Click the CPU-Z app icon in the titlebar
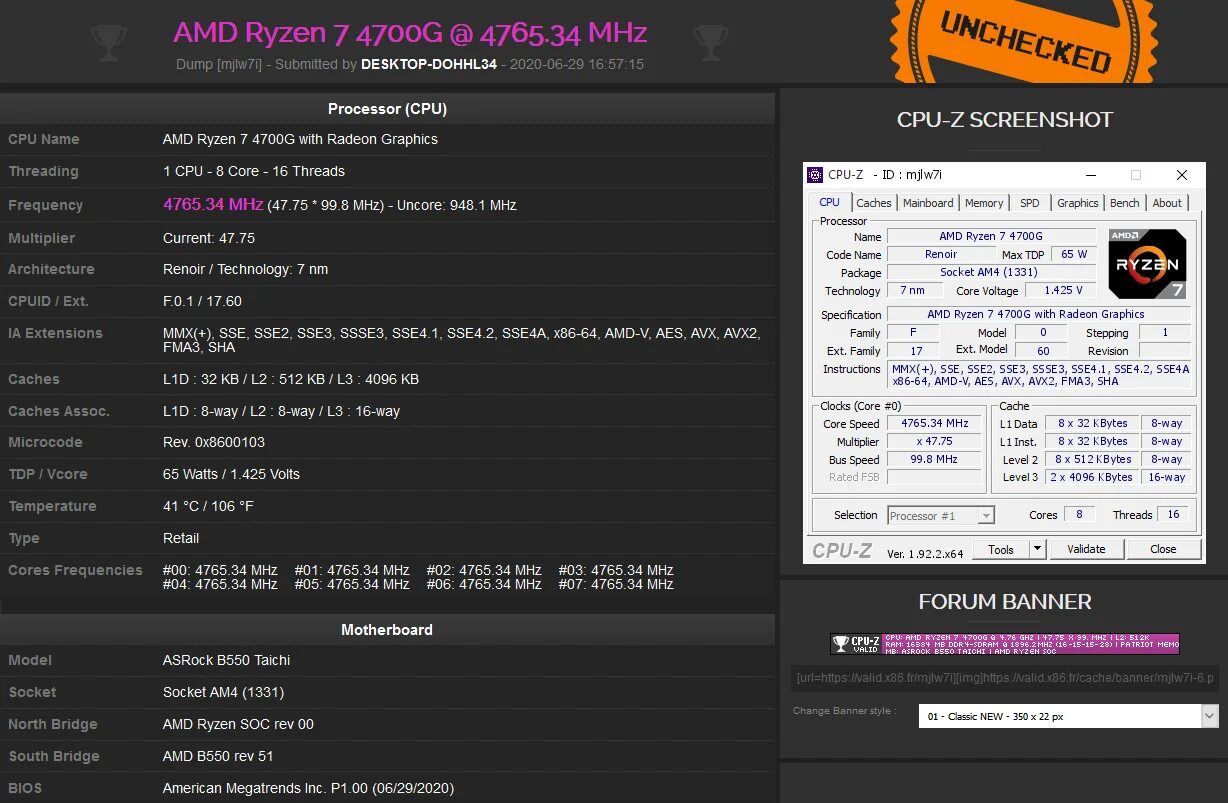 [815, 175]
